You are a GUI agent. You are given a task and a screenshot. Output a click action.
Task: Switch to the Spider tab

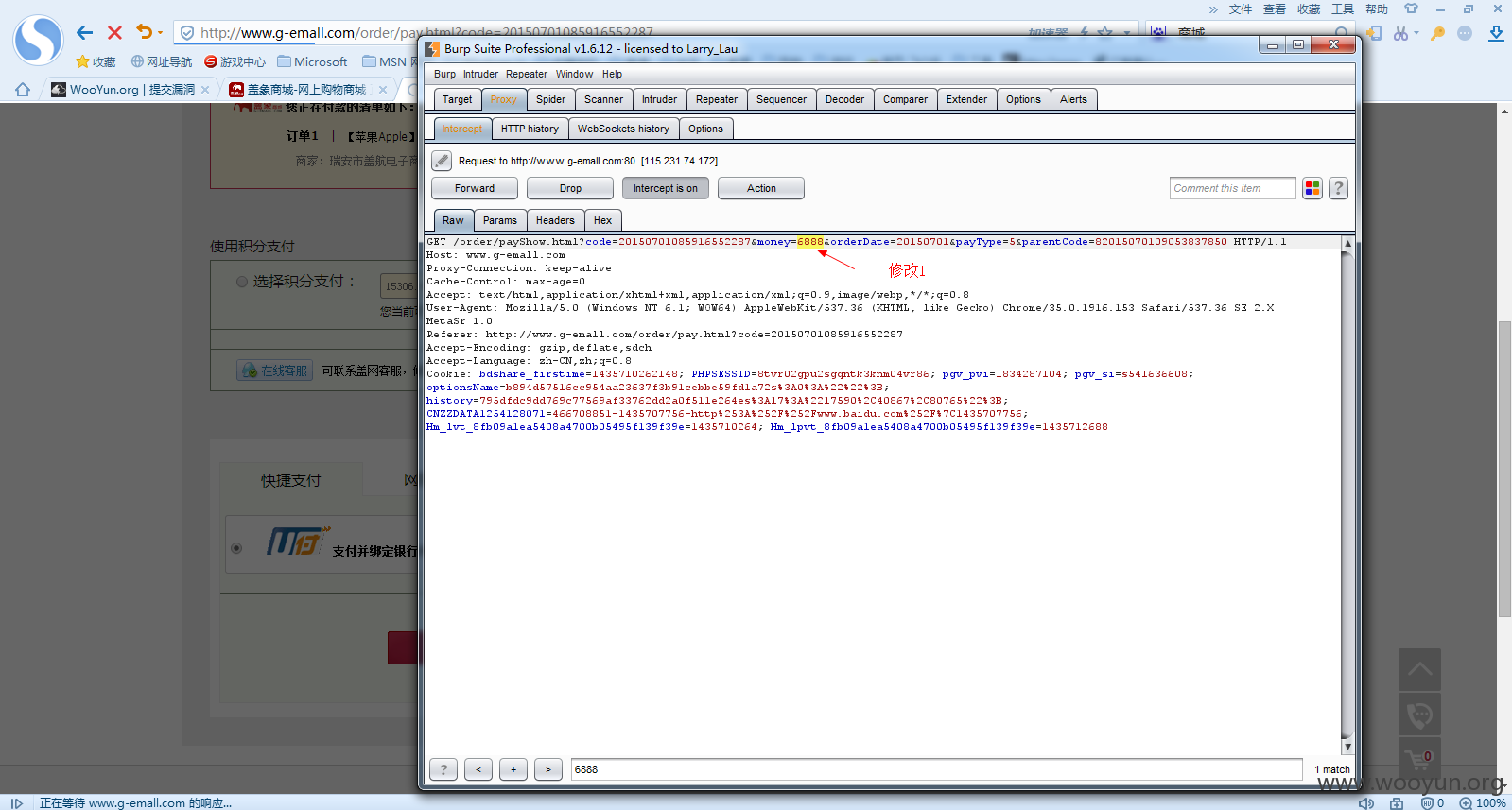pyautogui.click(x=550, y=99)
